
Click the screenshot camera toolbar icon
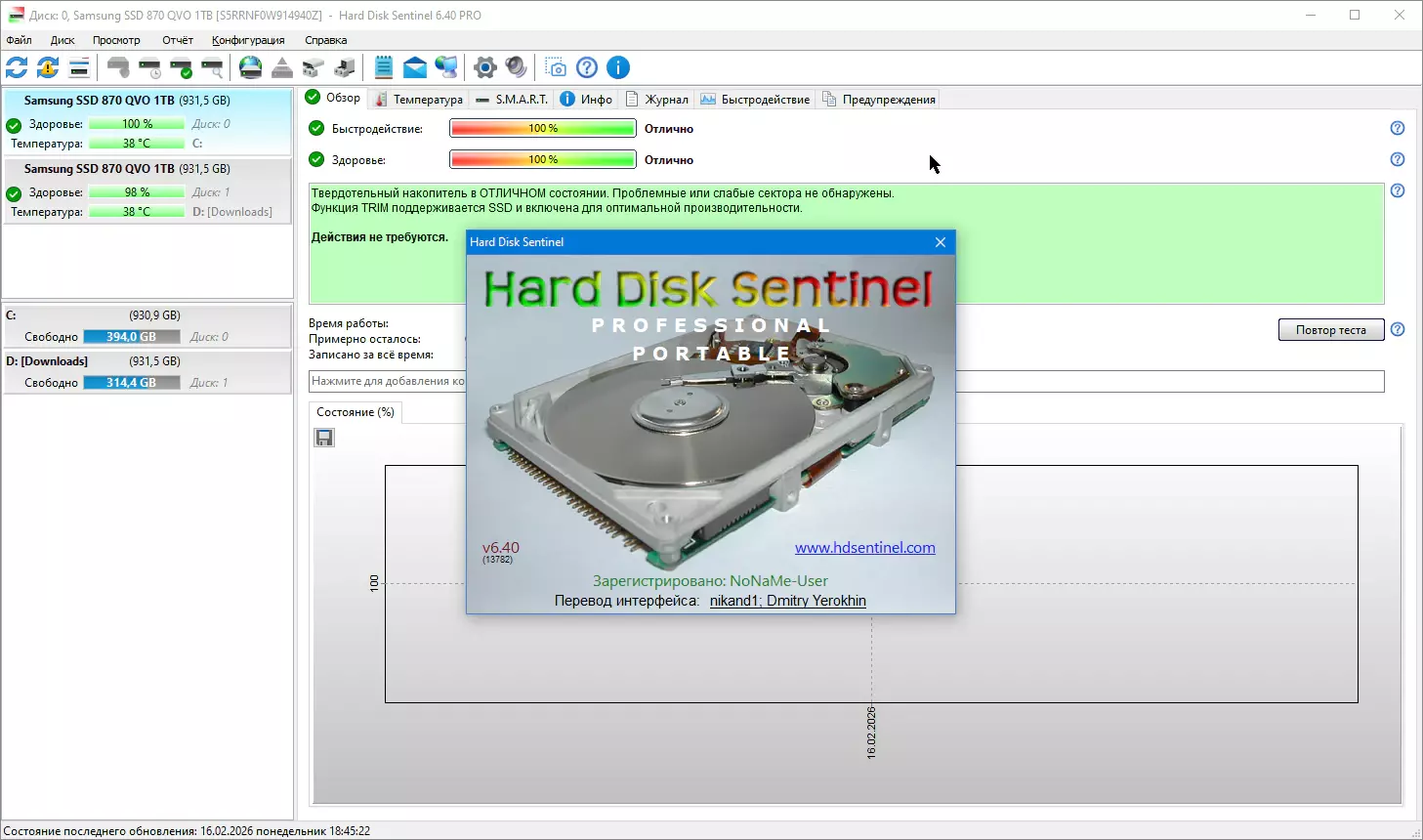[x=556, y=67]
